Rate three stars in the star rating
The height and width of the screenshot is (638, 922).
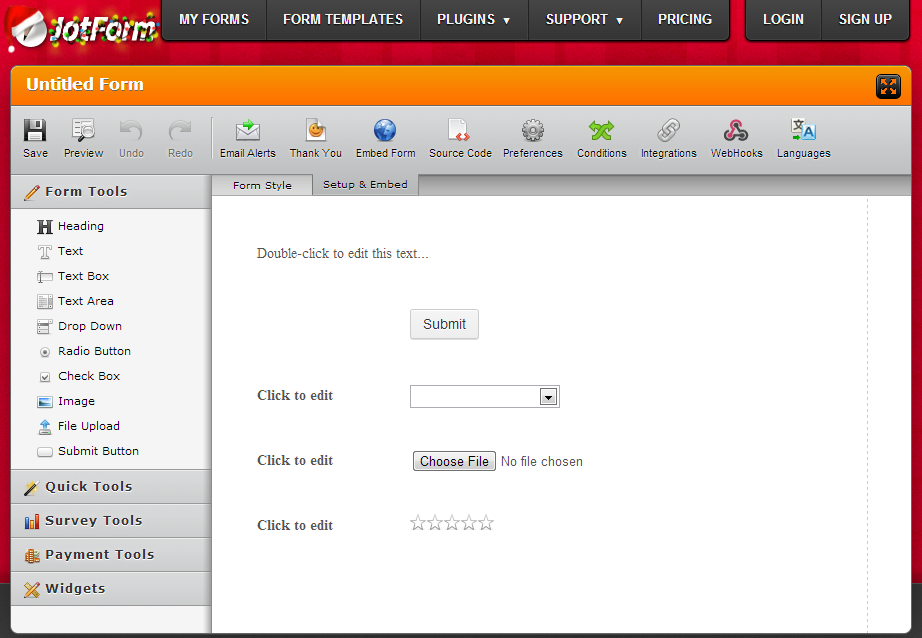(452, 523)
